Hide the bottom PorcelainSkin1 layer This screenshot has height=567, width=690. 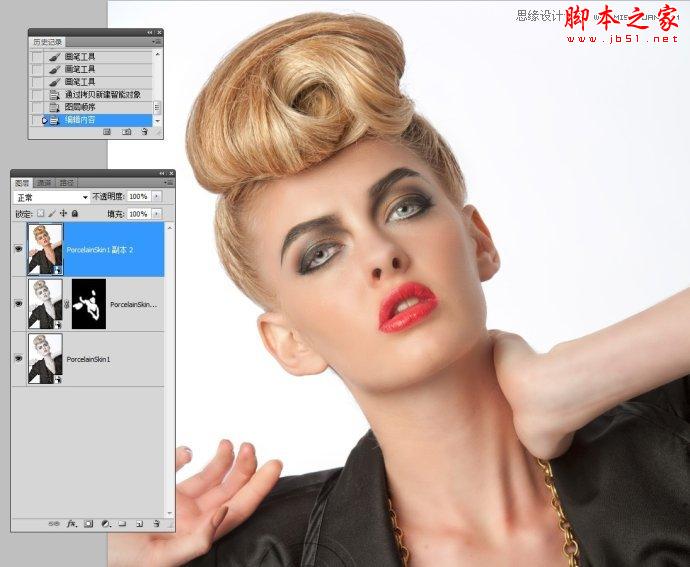click(x=18, y=359)
